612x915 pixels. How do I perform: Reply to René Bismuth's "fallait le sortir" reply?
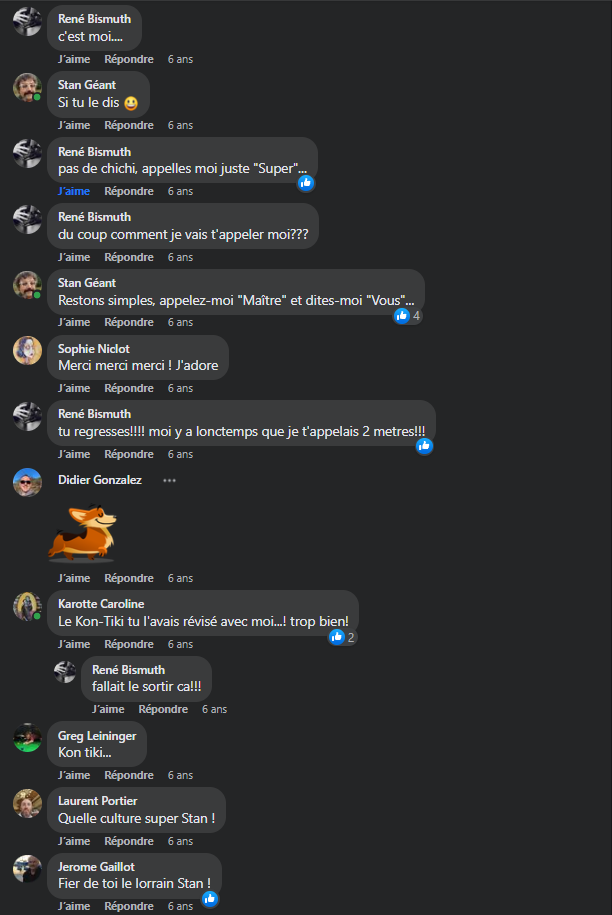(x=163, y=710)
